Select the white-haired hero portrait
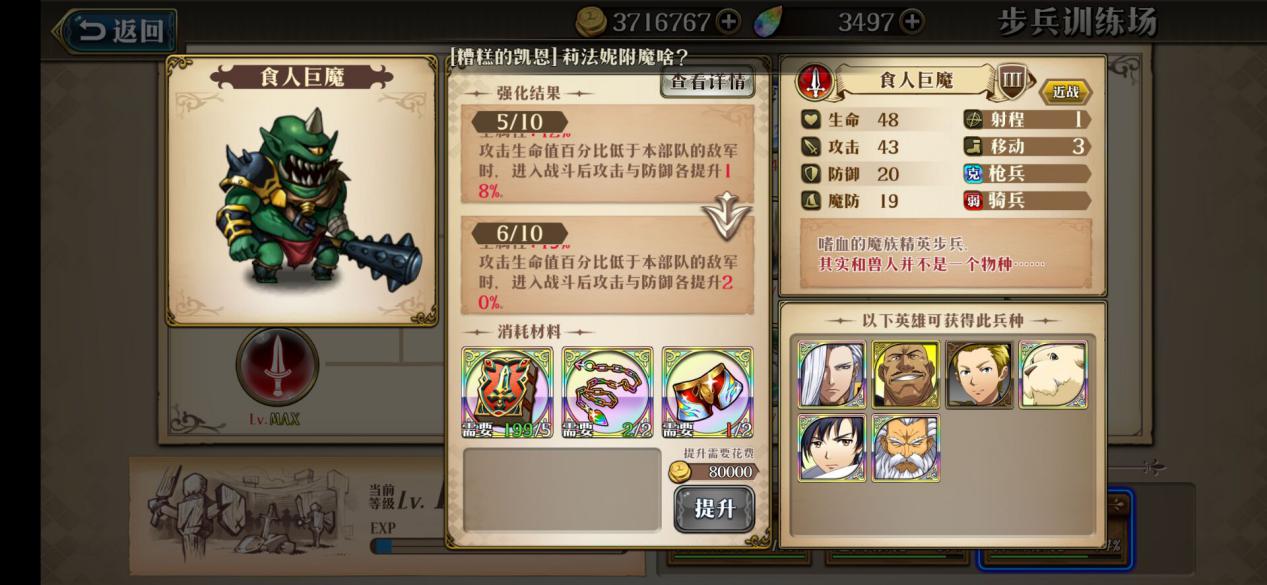This screenshot has width=1267, height=585. click(x=831, y=374)
